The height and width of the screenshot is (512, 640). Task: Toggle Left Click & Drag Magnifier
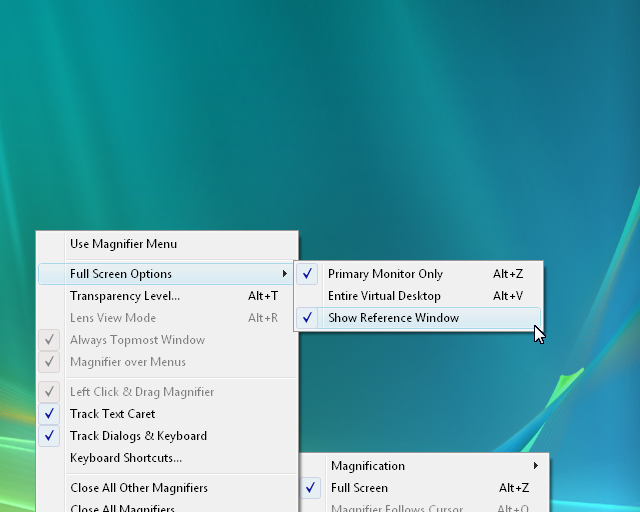click(141, 392)
